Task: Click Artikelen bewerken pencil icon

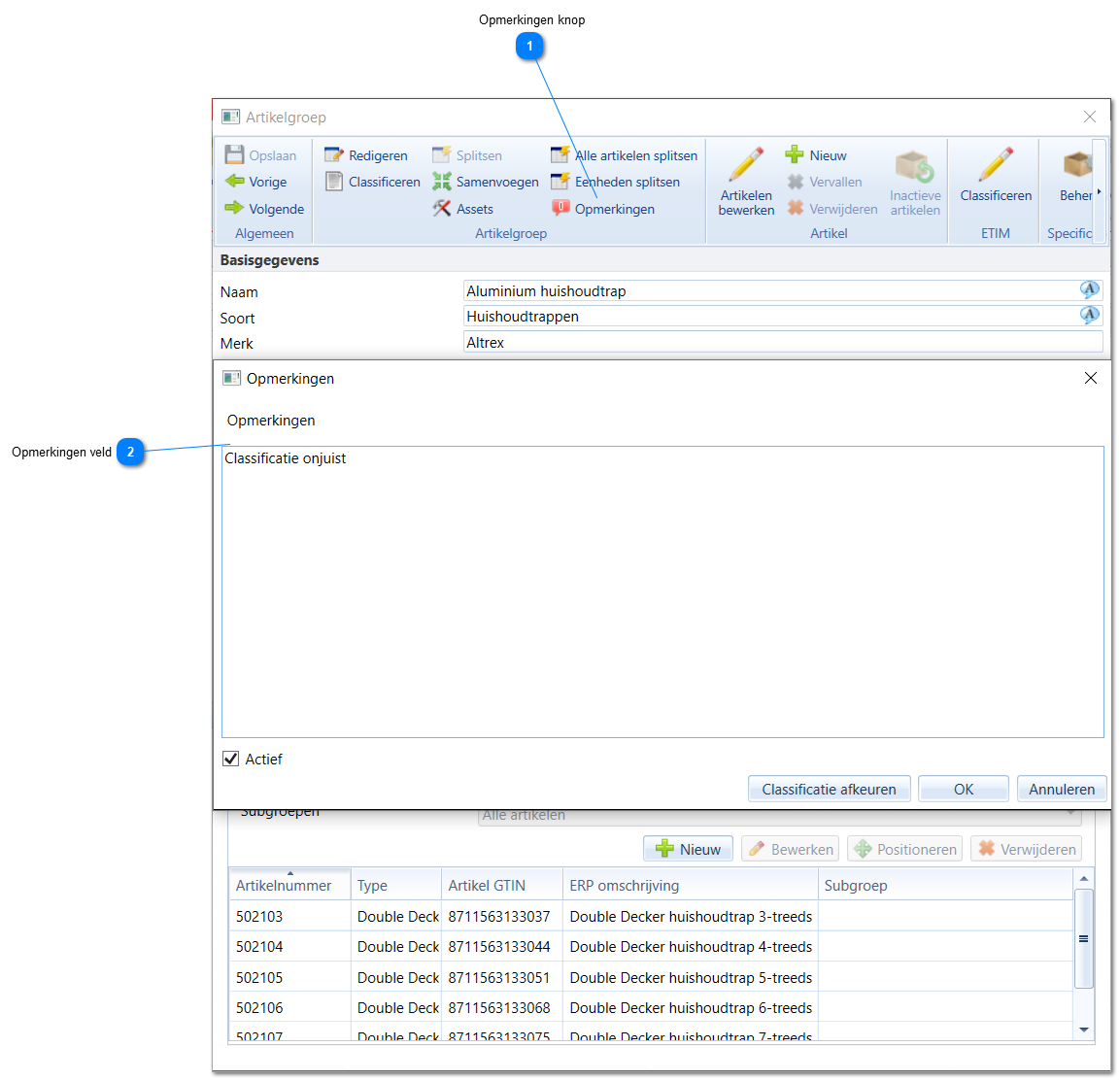Action: pyautogui.click(x=746, y=164)
